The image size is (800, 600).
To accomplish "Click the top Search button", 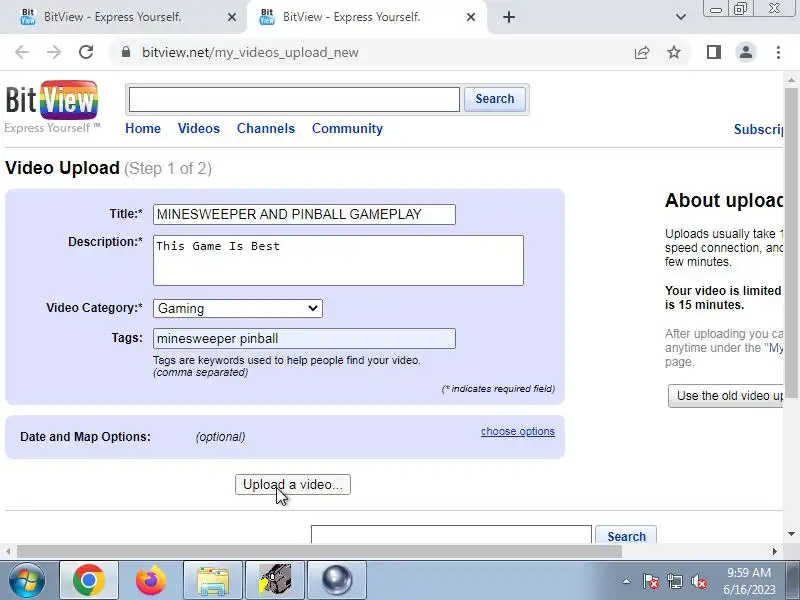I will coord(494,99).
